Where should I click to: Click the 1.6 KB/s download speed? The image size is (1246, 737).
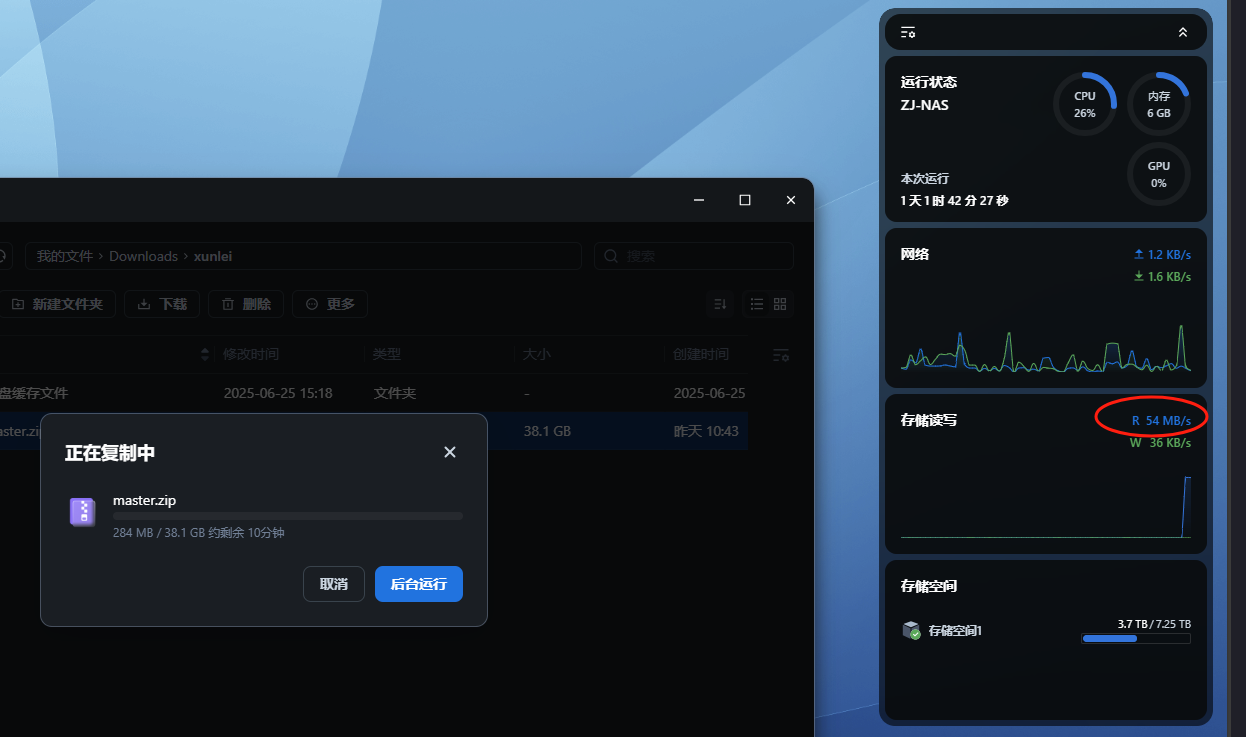1169,276
